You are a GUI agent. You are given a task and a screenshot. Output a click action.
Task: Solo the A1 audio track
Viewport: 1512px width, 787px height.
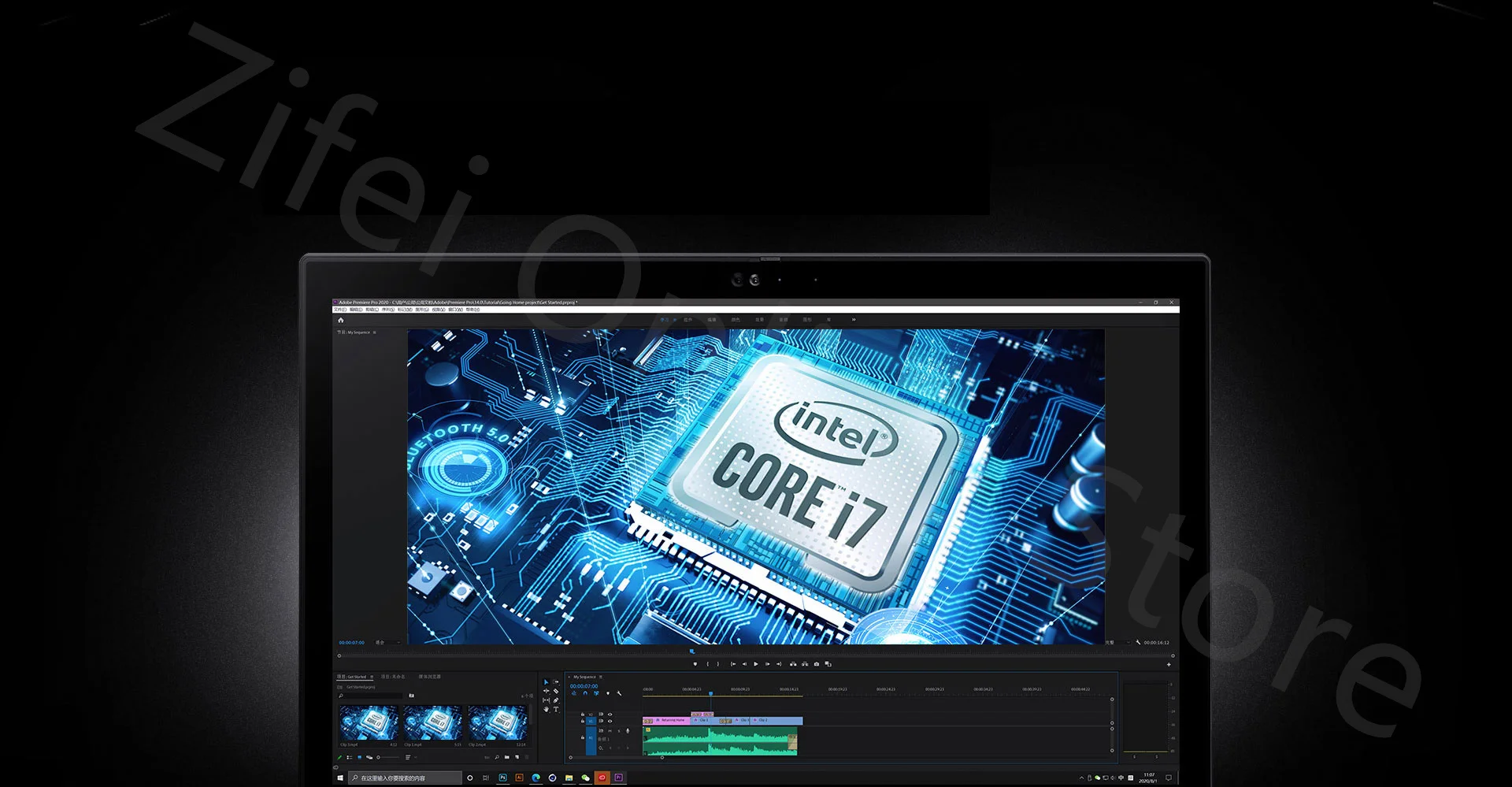(618, 731)
